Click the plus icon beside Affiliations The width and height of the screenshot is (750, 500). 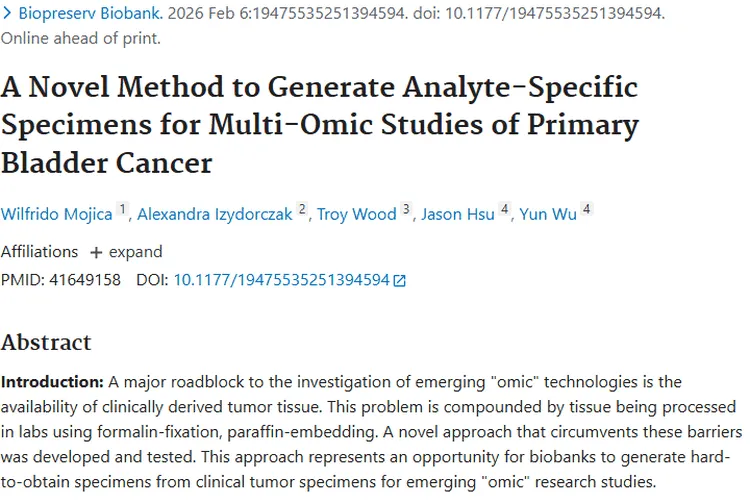tap(96, 252)
